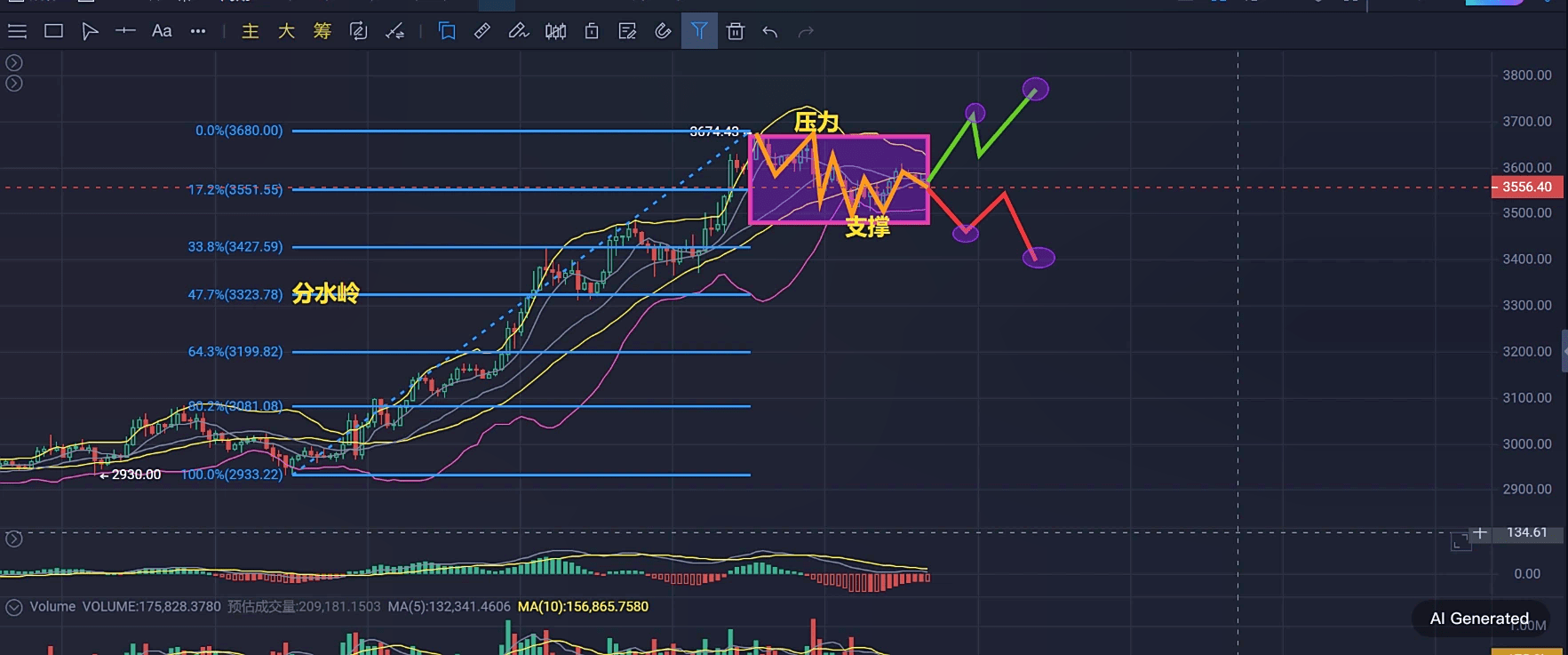1568x655 pixels.
Task: Select the horizontal line segment tool
Action: pyautogui.click(x=125, y=31)
